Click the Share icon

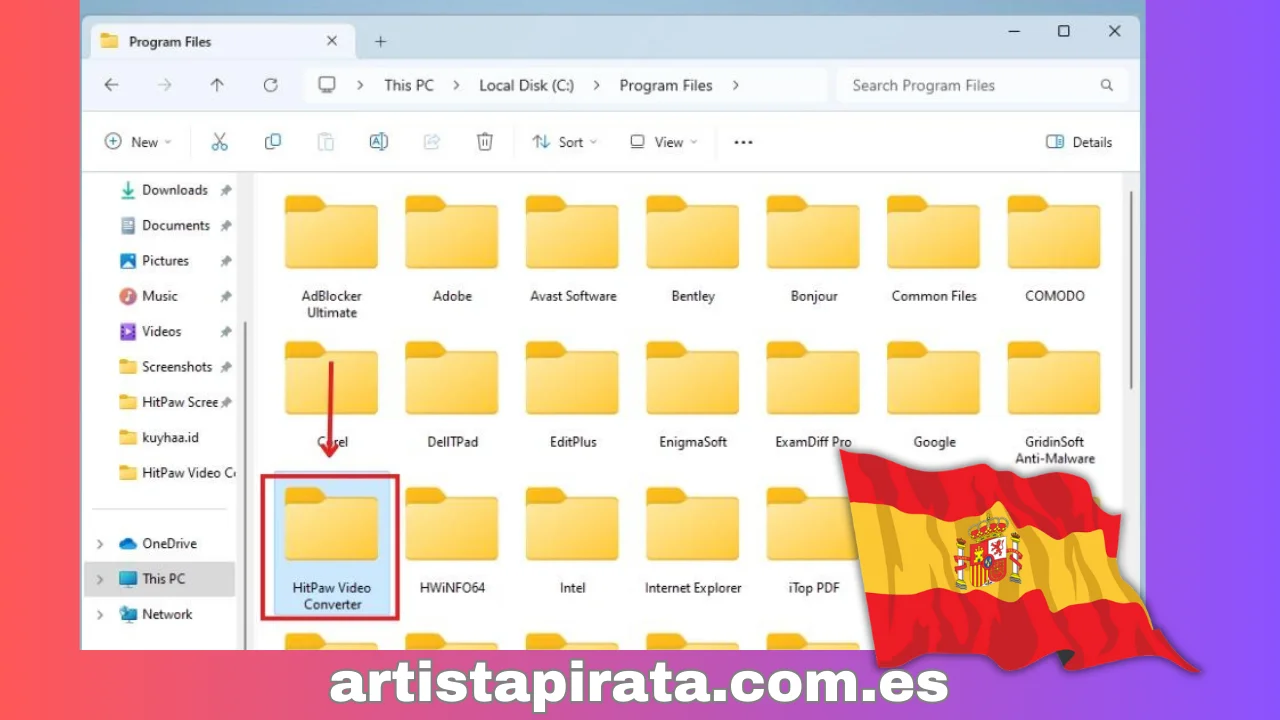pos(432,142)
